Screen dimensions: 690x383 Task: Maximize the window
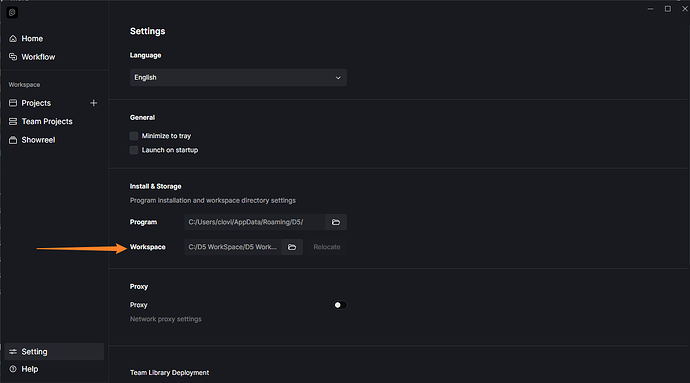pyautogui.click(x=668, y=9)
